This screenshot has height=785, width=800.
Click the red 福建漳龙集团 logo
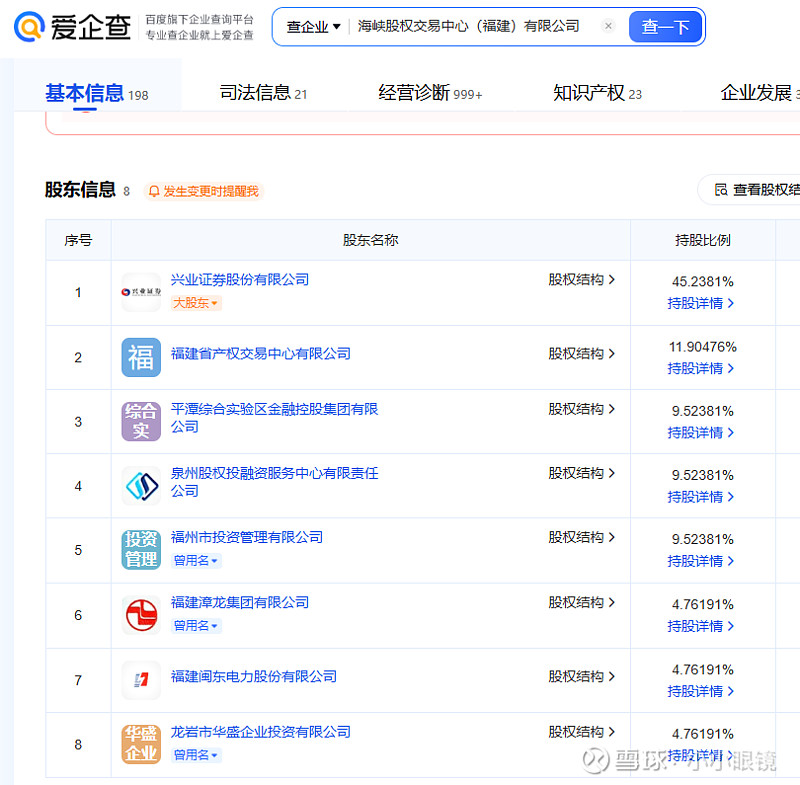tap(141, 615)
